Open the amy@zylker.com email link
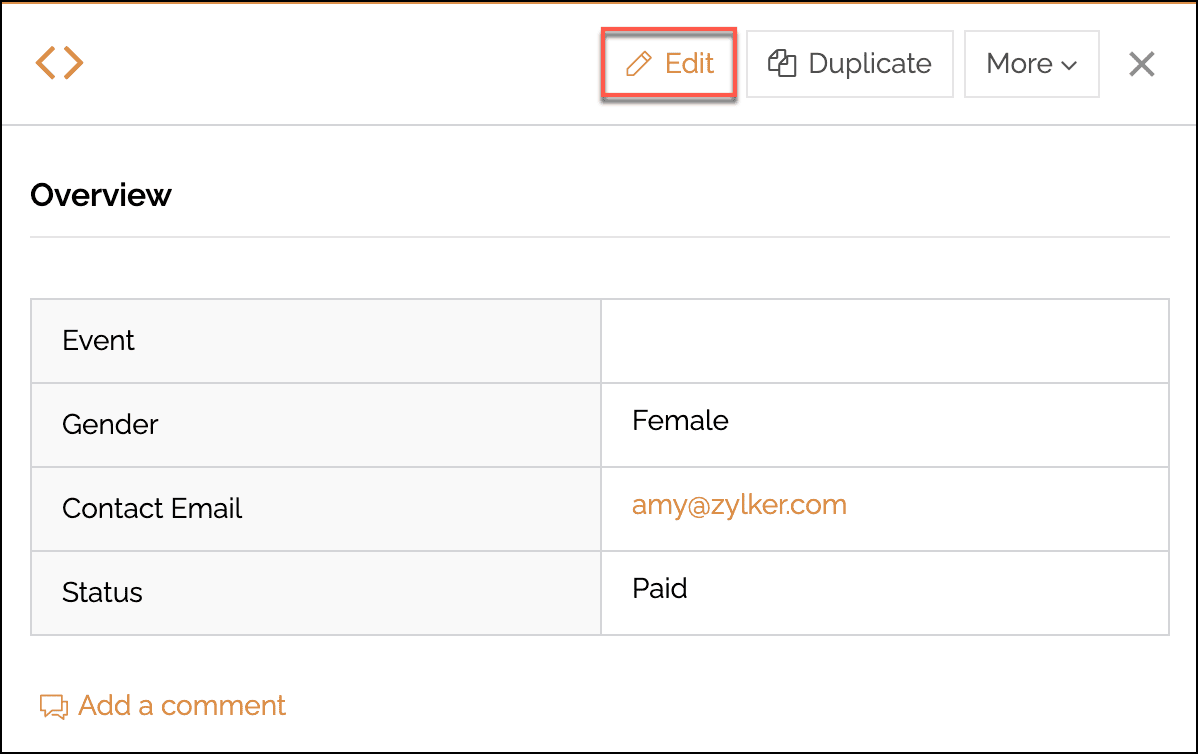The height and width of the screenshot is (754, 1198). [739, 505]
